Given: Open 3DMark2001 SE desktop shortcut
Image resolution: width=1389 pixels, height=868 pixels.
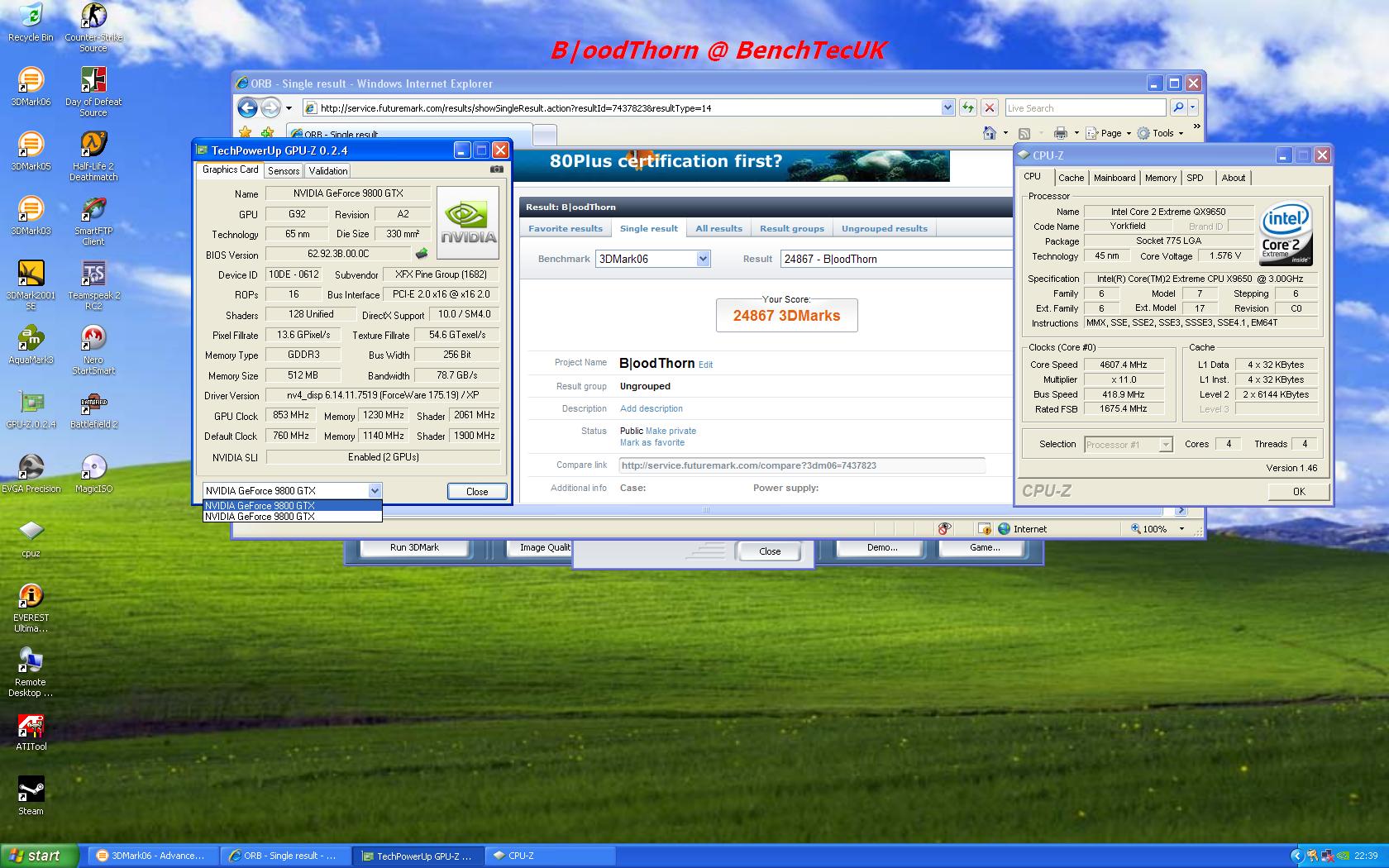Looking at the screenshot, I should point(31,284).
